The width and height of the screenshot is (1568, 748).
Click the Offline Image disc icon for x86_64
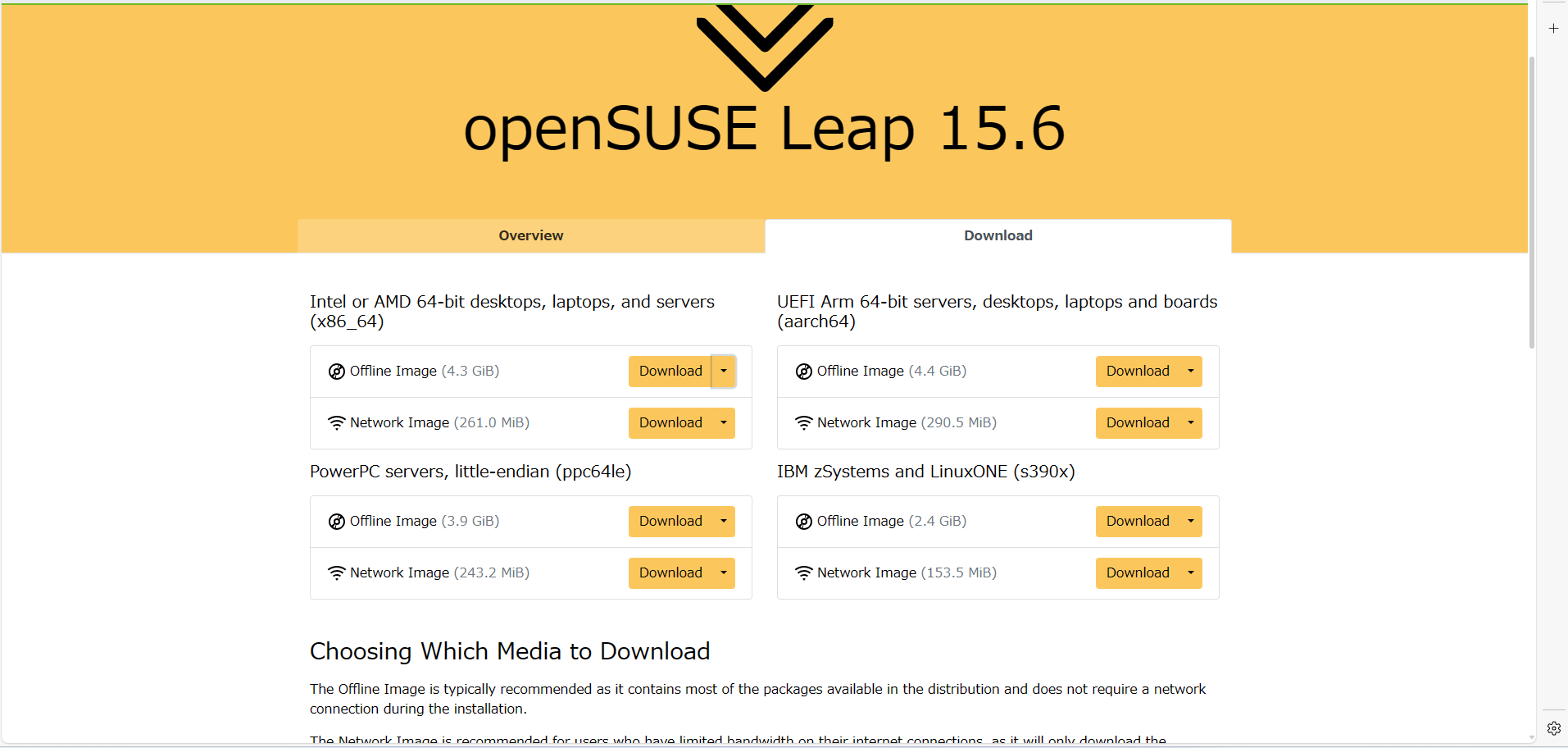336,371
